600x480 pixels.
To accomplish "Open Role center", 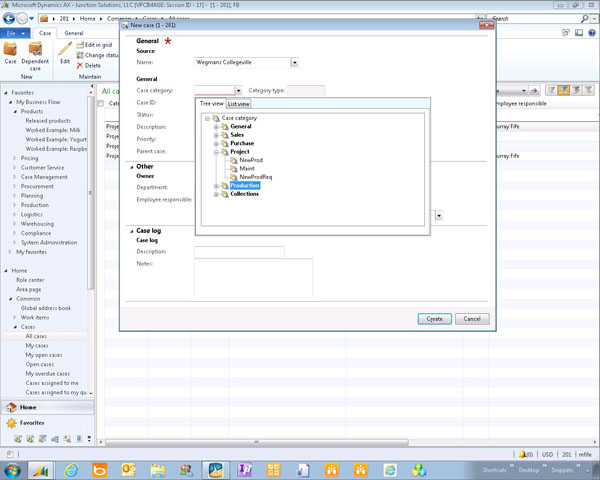I will click(30, 280).
